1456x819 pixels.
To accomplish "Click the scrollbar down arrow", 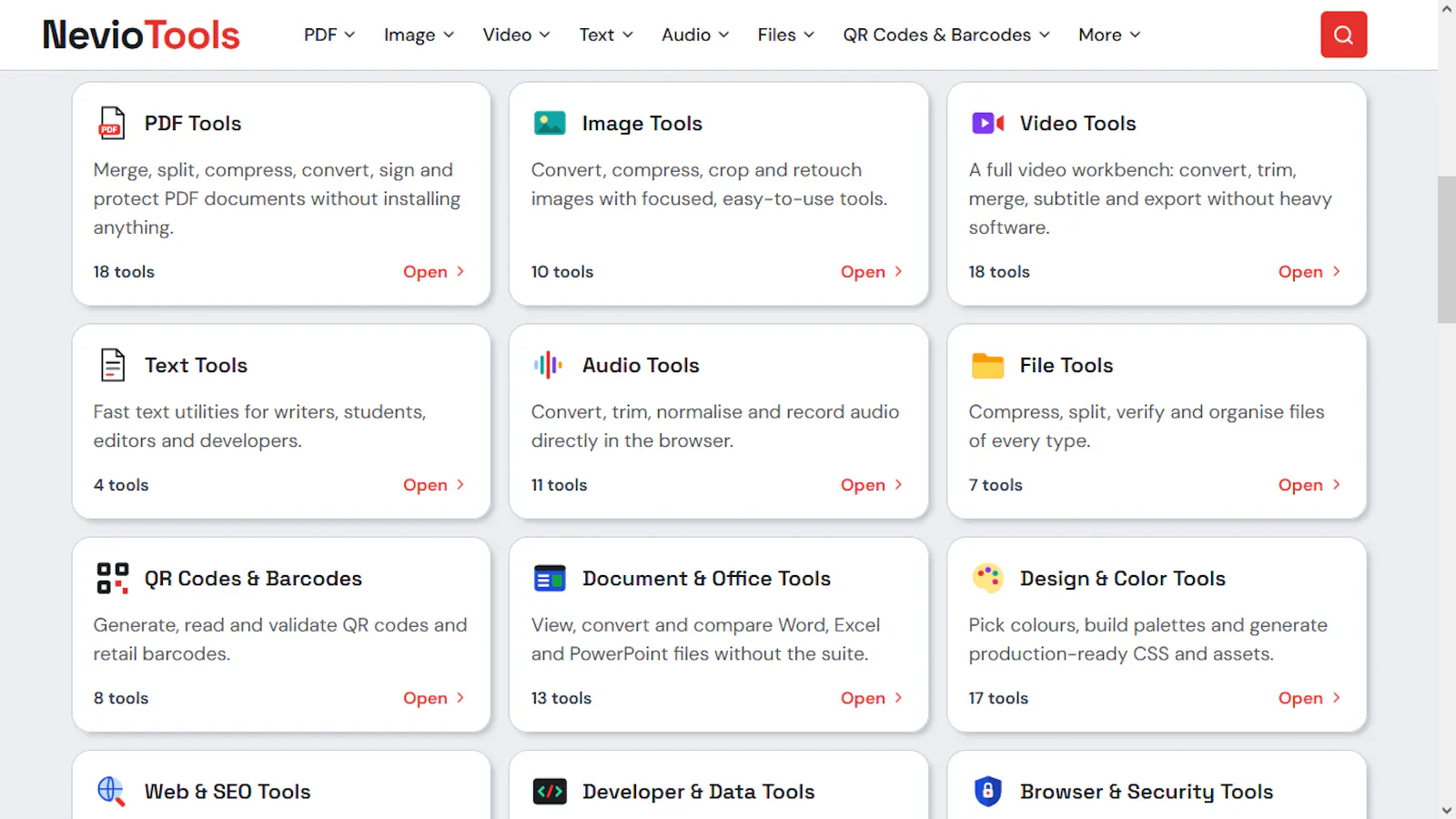I will click(1447, 809).
